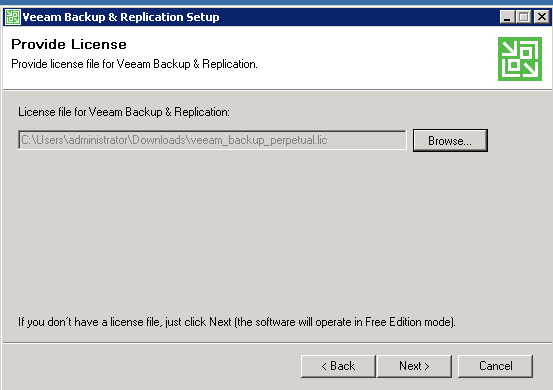Click the license file path field
Screen dimensions: 553x390
click(x=212, y=140)
